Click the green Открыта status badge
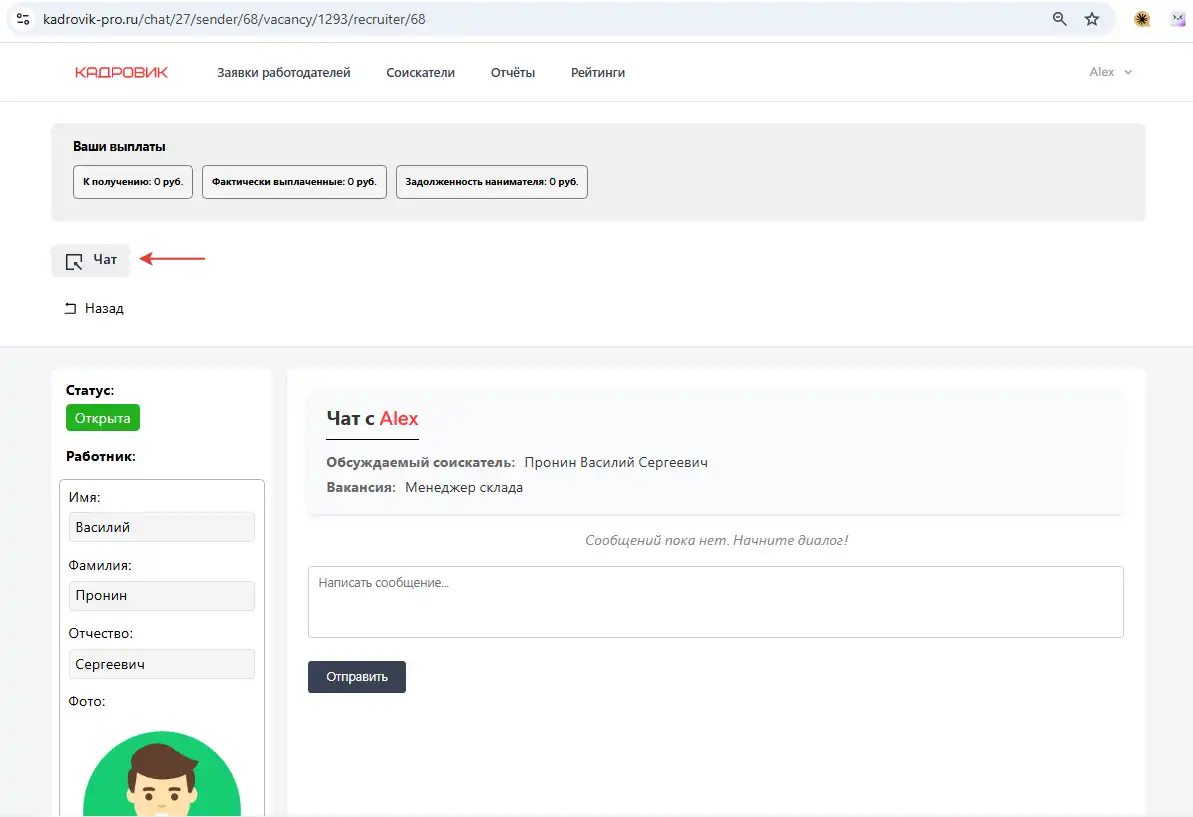The width and height of the screenshot is (1193, 817). coord(103,418)
